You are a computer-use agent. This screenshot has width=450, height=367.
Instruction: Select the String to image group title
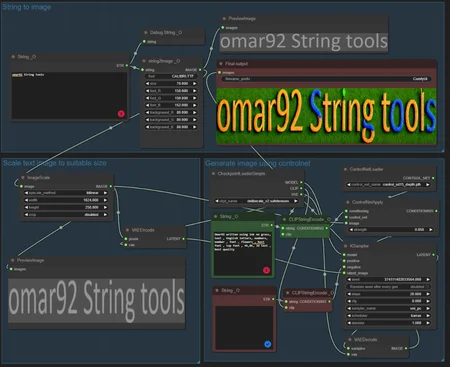(x=27, y=7)
